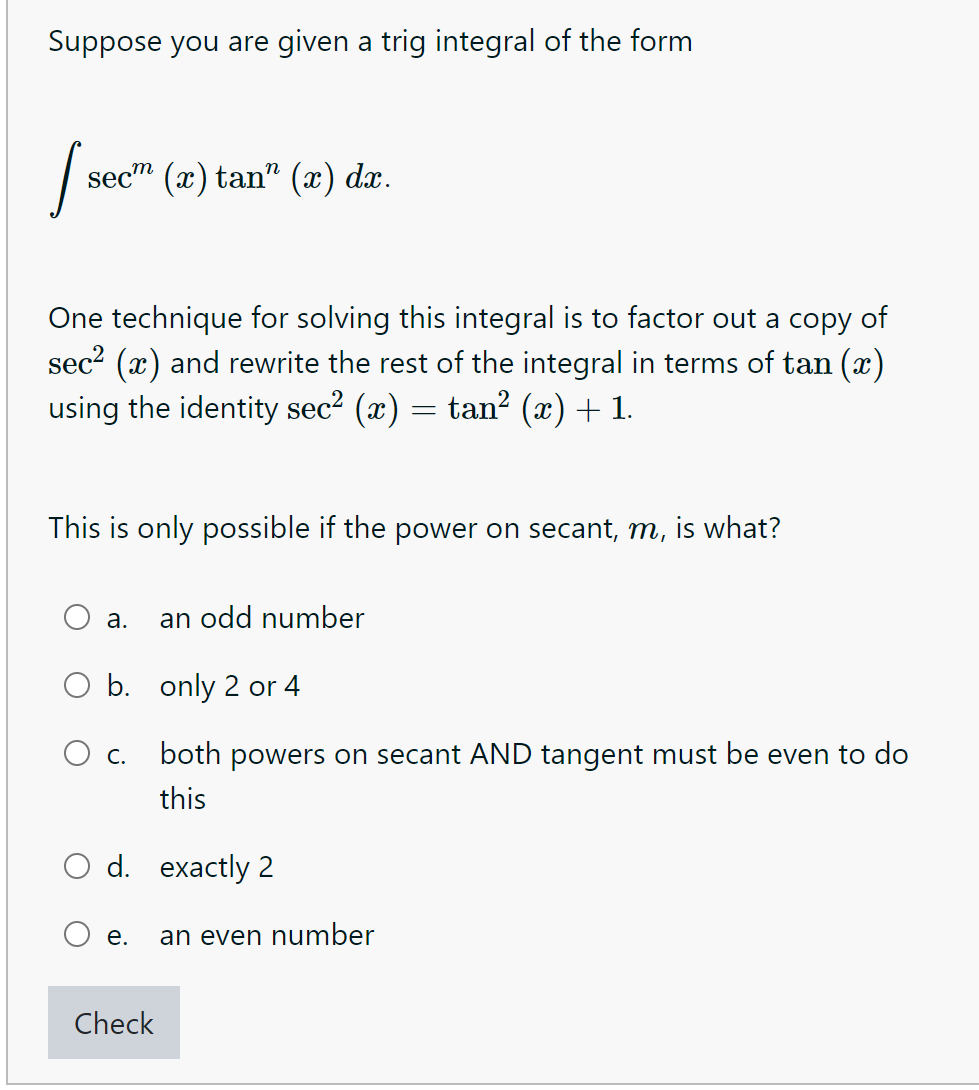
Task: Click the answer label 'only 2 or 4'
Action: (x=229, y=685)
